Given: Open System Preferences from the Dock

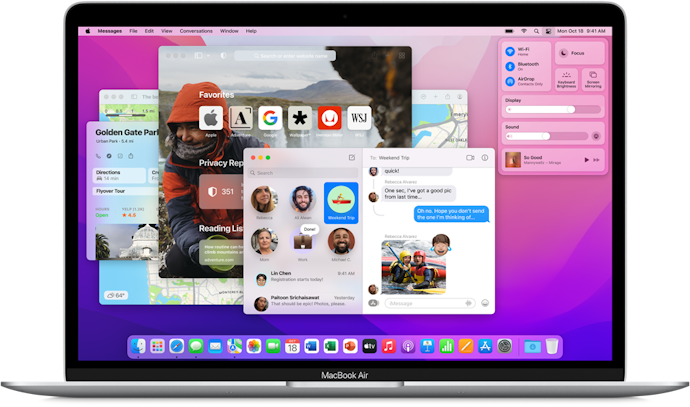Looking at the screenshot, I should tap(504, 346).
